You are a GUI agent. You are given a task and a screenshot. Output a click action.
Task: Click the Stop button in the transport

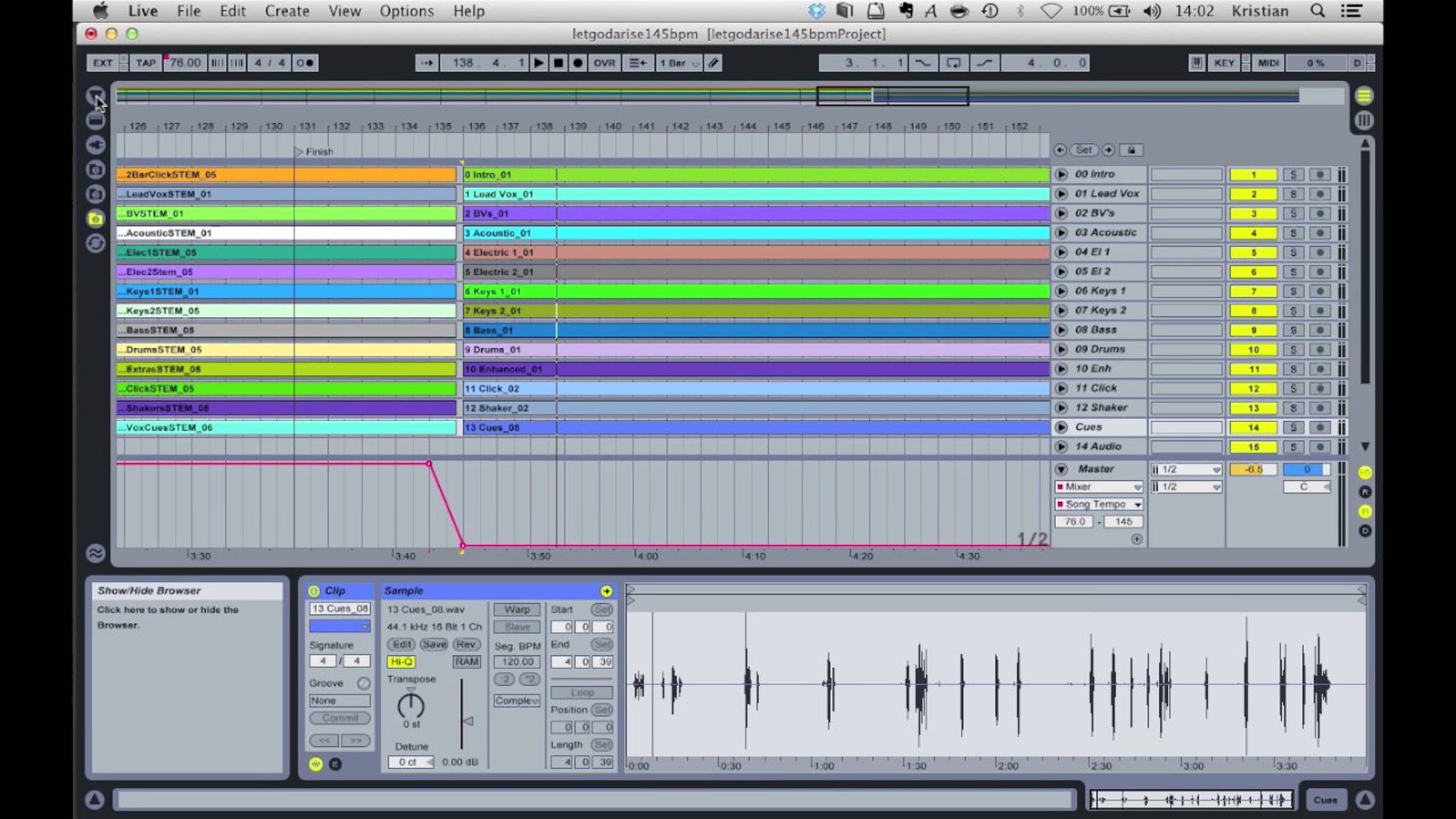pos(558,63)
